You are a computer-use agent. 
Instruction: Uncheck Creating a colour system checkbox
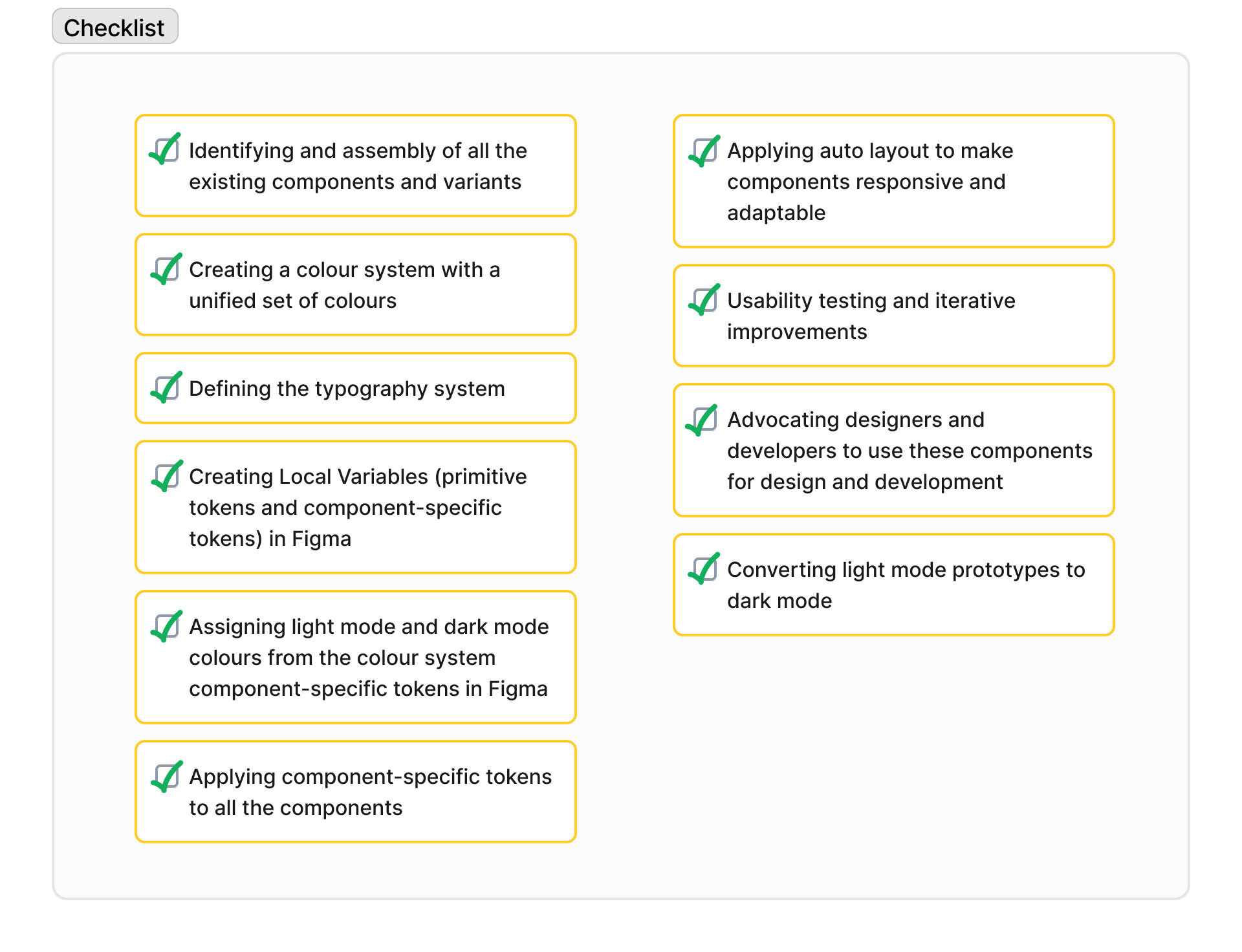coord(166,268)
